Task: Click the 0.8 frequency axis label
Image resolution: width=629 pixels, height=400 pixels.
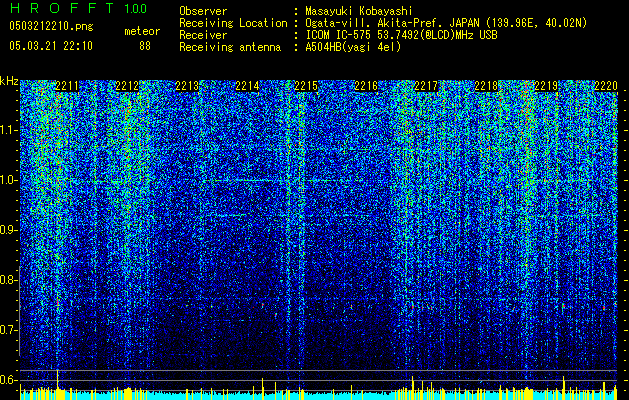Action: 9,280
